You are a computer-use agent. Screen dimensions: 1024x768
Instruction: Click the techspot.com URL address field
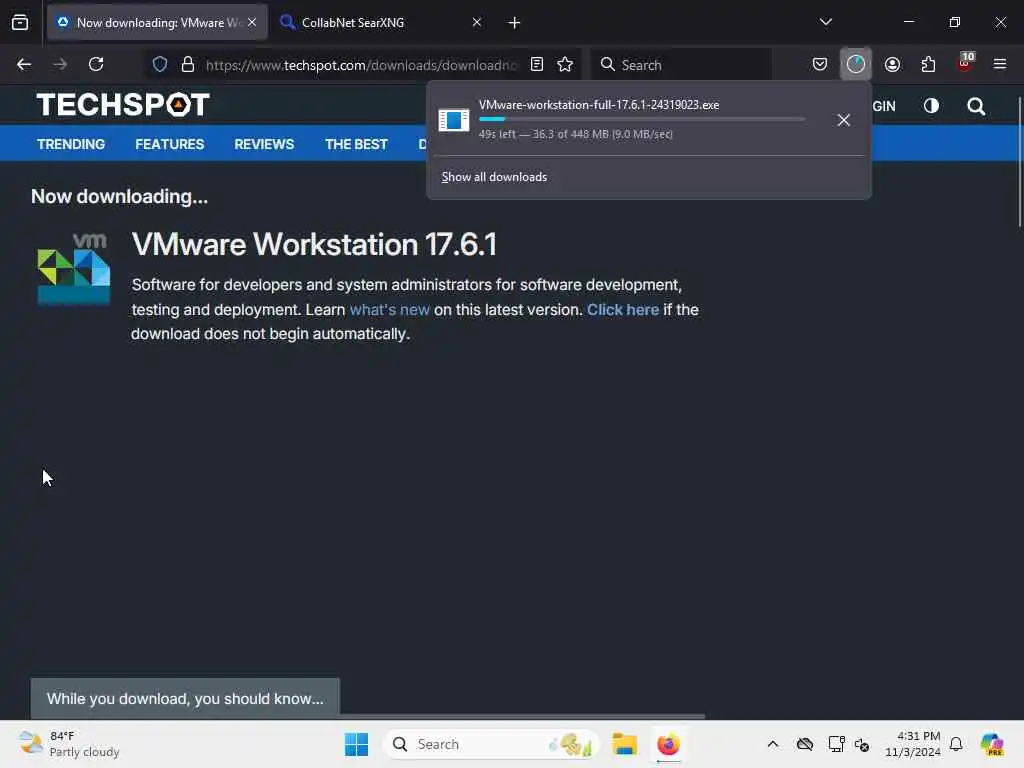(x=361, y=65)
